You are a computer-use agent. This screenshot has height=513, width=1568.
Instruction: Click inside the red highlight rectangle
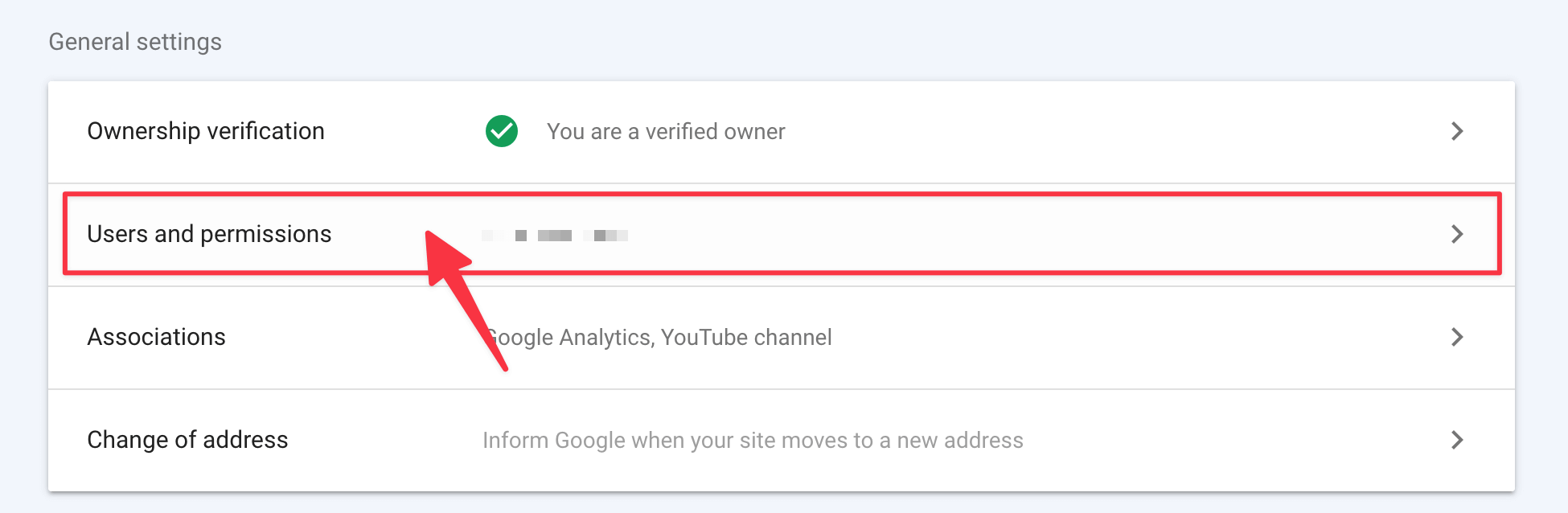pyautogui.click(x=784, y=234)
